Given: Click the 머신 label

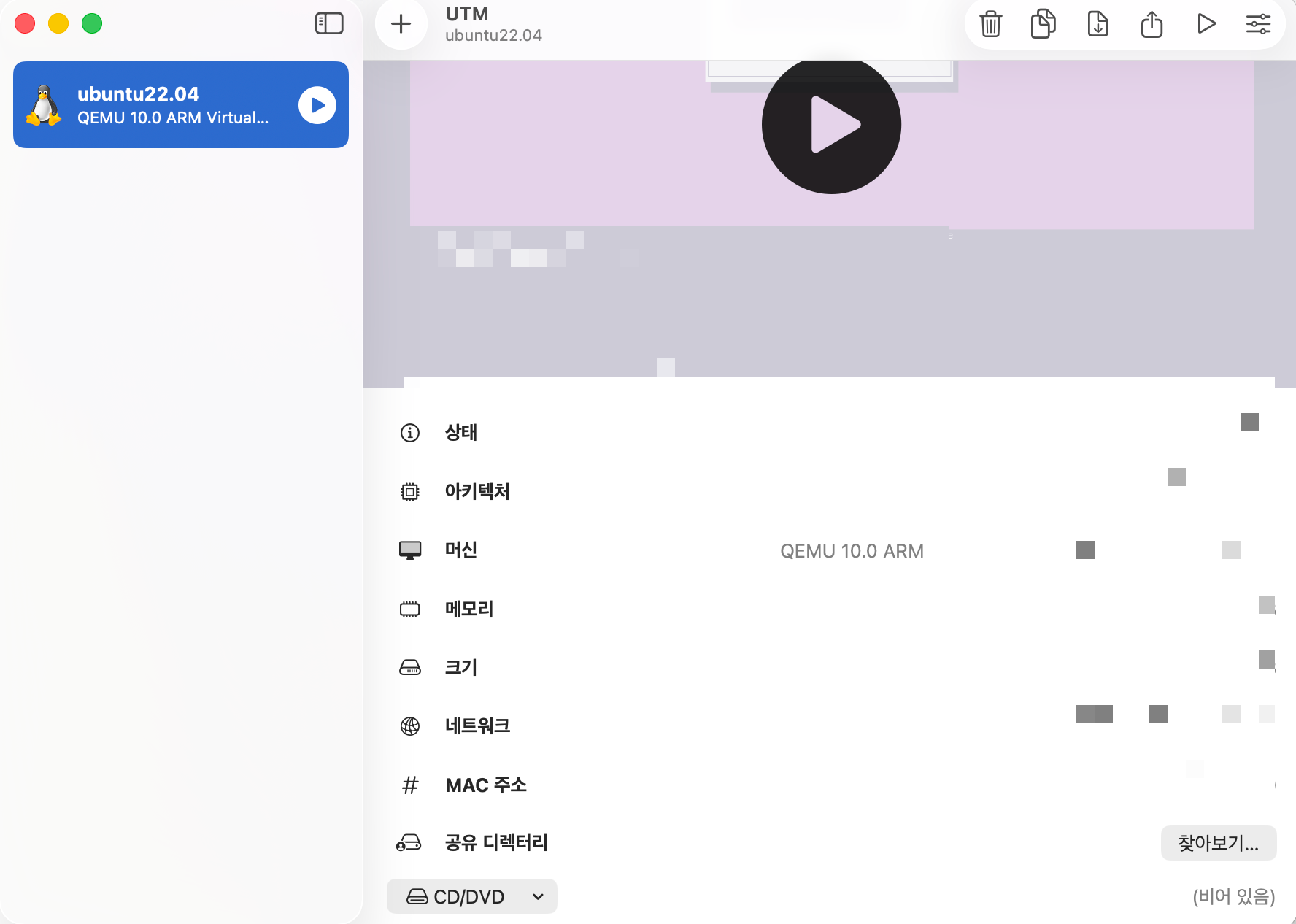Looking at the screenshot, I should [461, 550].
